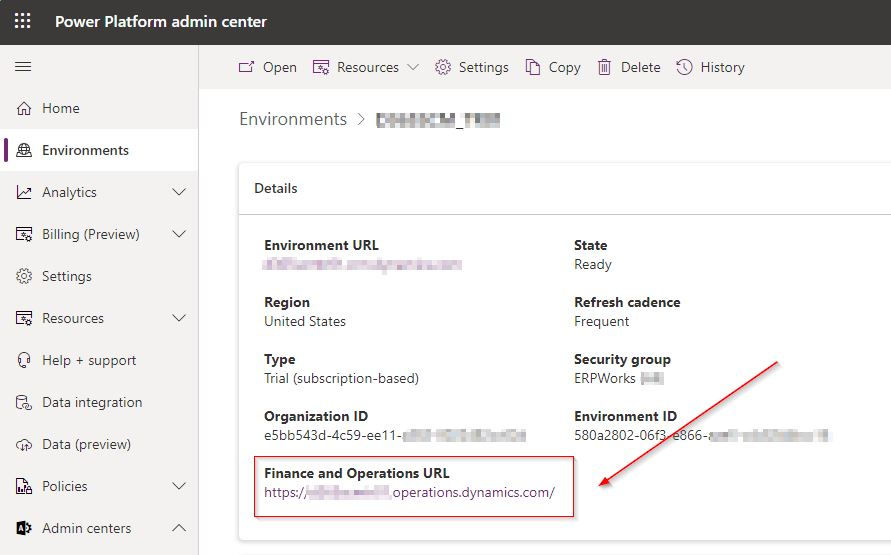Image resolution: width=891 pixels, height=555 pixels.
Task: Expand the Billing (Preview) chevron
Action: pyautogui.click(x=179, y=234)
